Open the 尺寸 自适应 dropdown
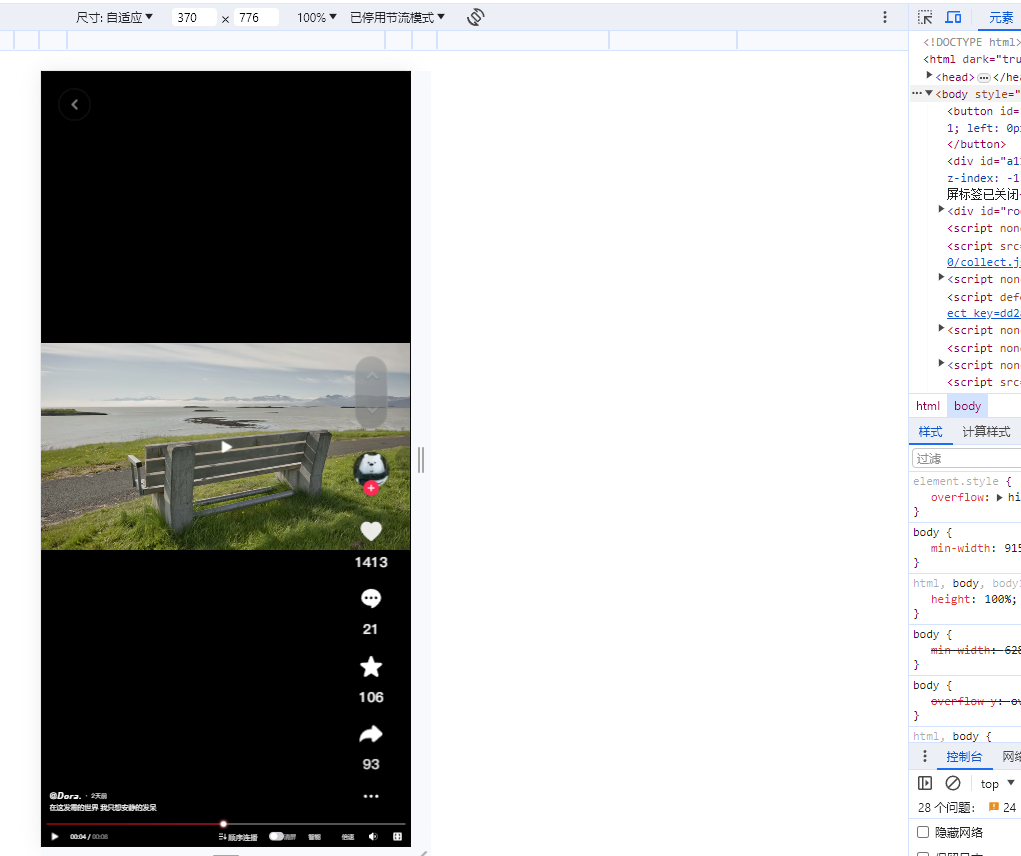 (115, 18)
